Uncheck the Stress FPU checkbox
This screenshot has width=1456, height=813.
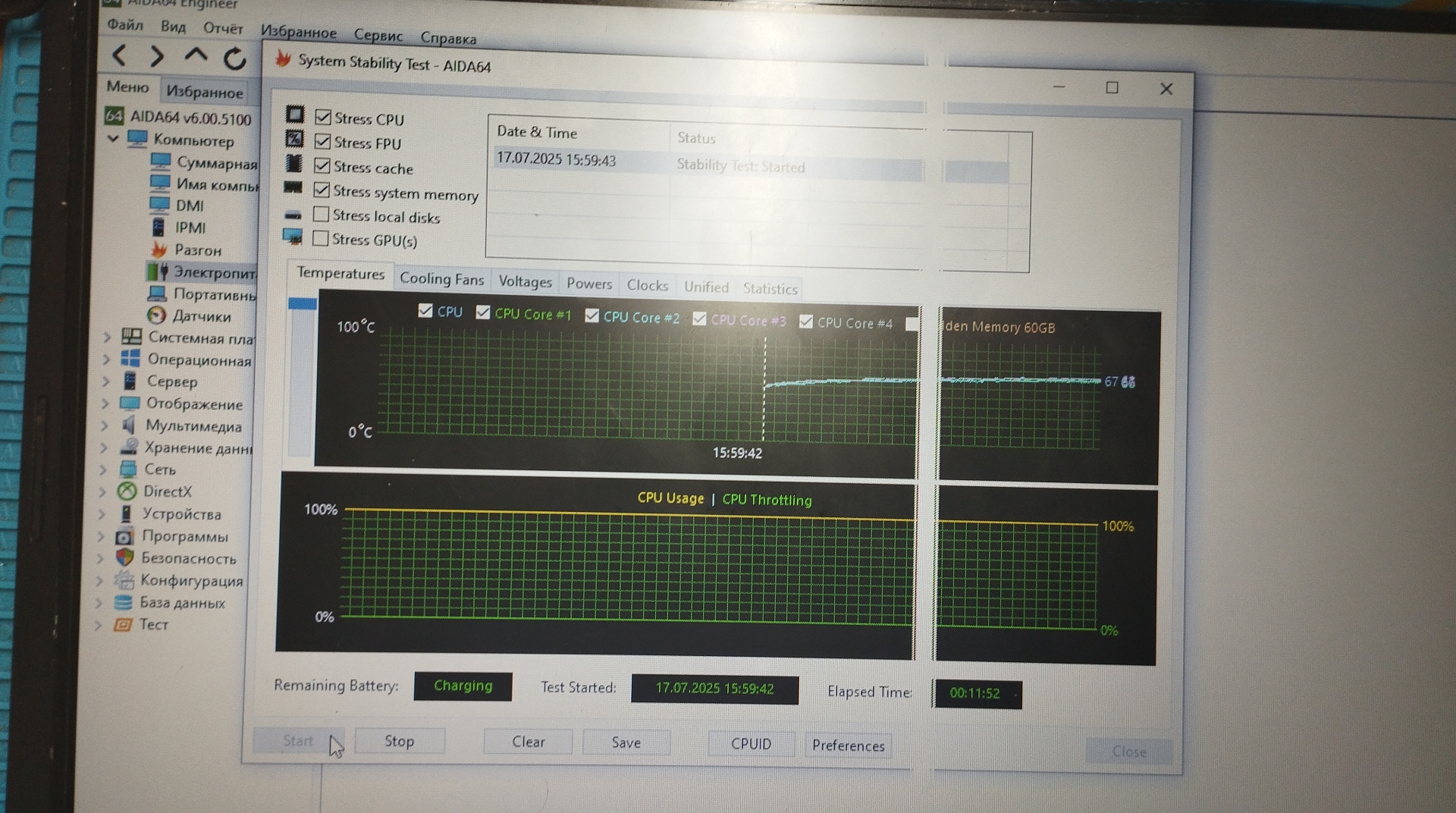323,142
